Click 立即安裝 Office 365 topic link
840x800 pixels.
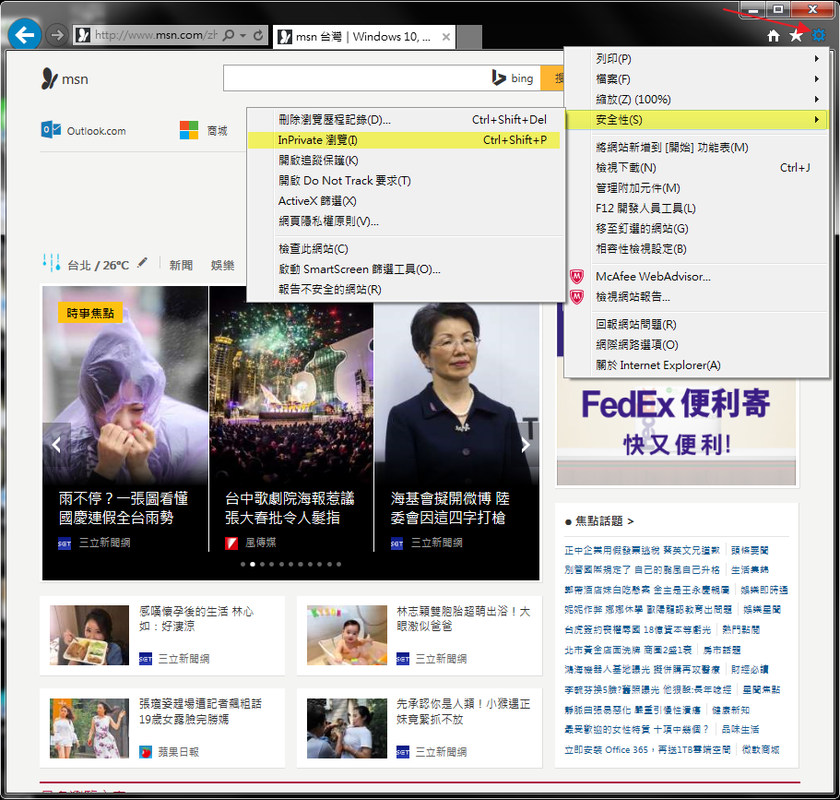click(x=647, y=750)
